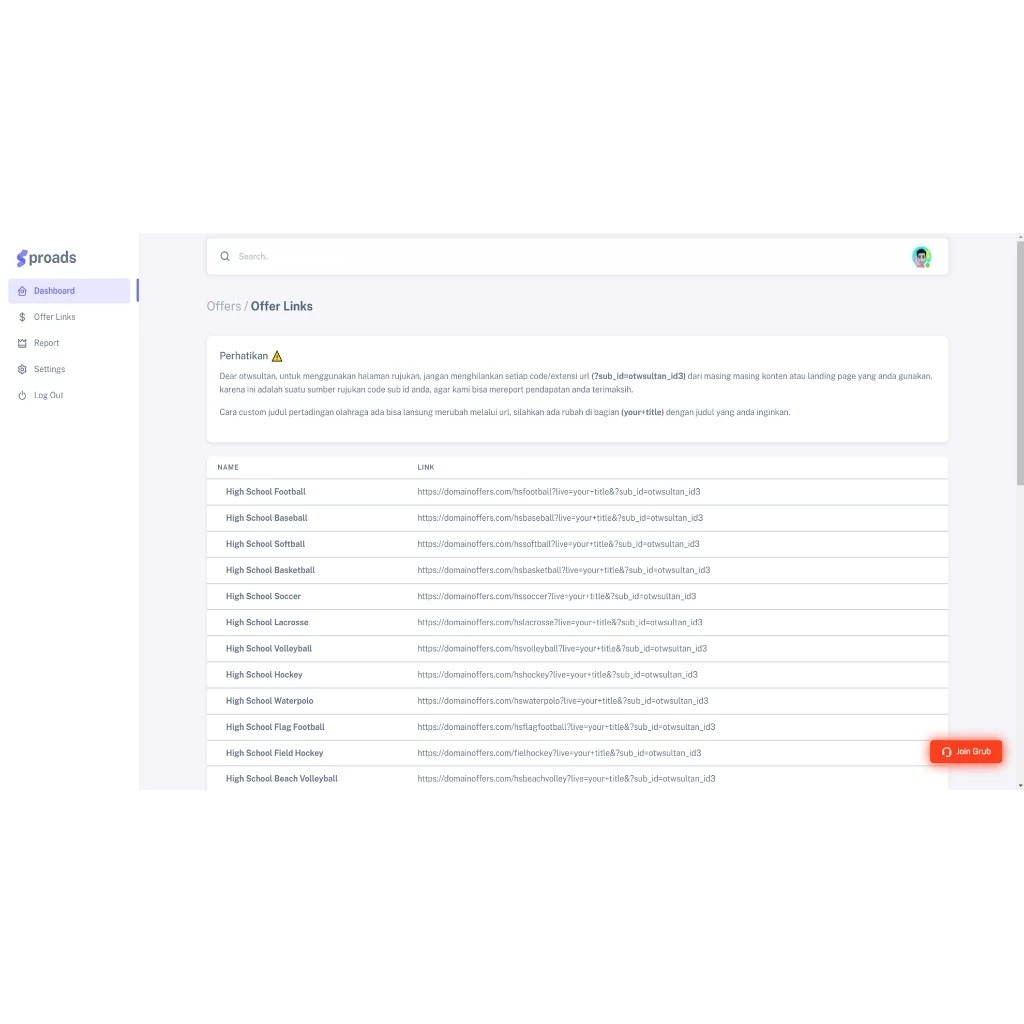Image resolution: width=1024 pixels, height=1024 pixels.
Task: Select the High School Waterpolo offer URL
Action: pyautogui.click(x=563, y=701)
